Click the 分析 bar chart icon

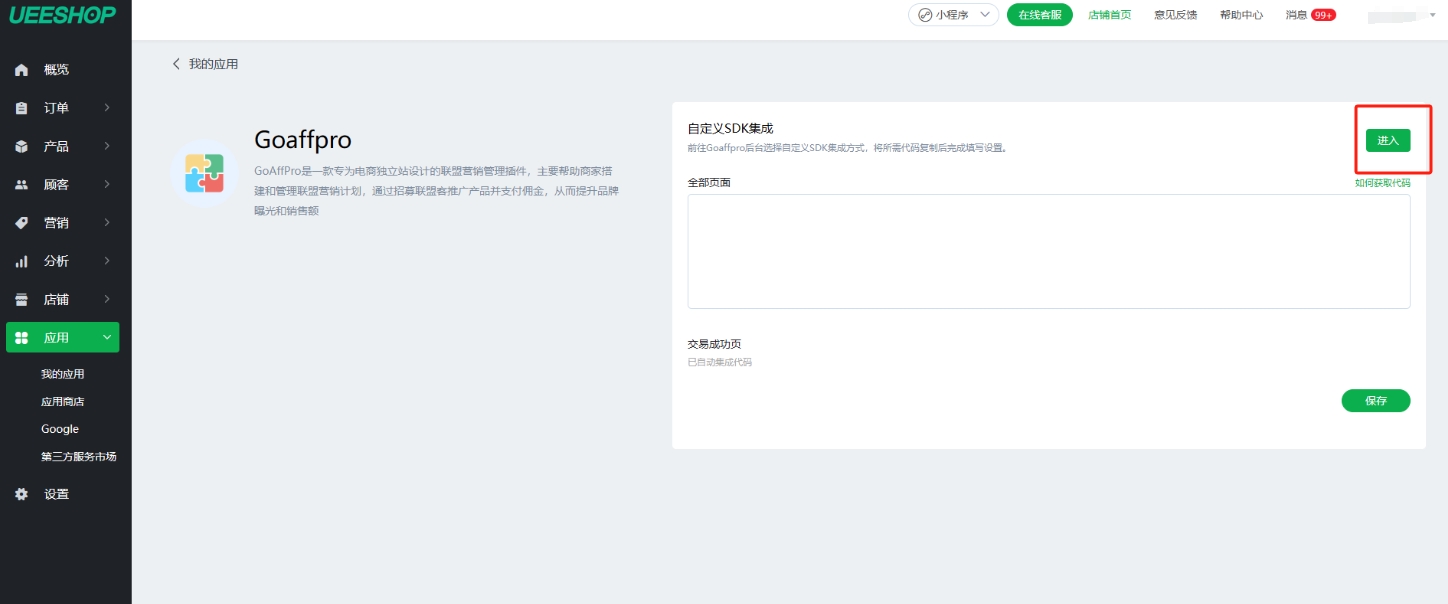pyautogui.click(x=21, y=261)
